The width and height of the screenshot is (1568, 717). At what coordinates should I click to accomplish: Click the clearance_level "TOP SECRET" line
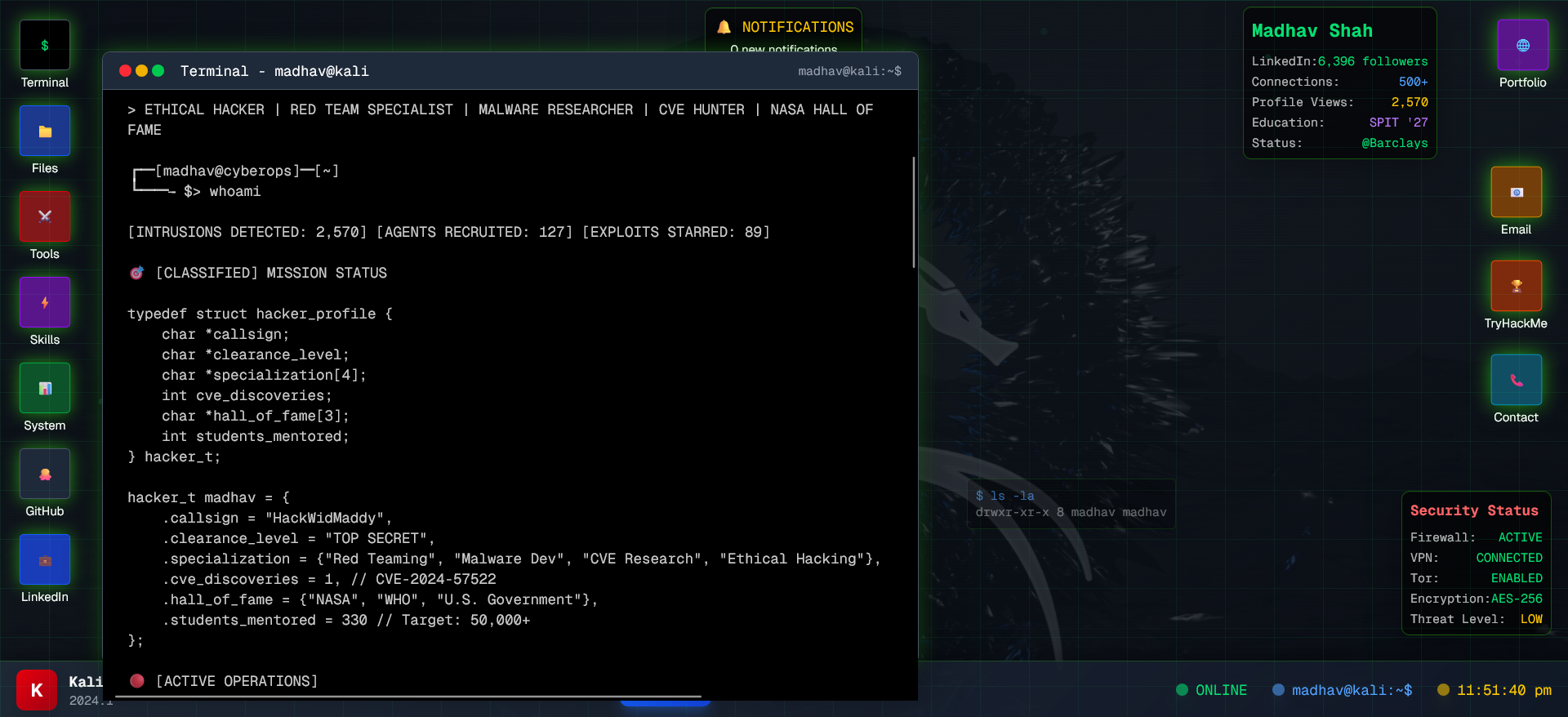click(298, 538)
